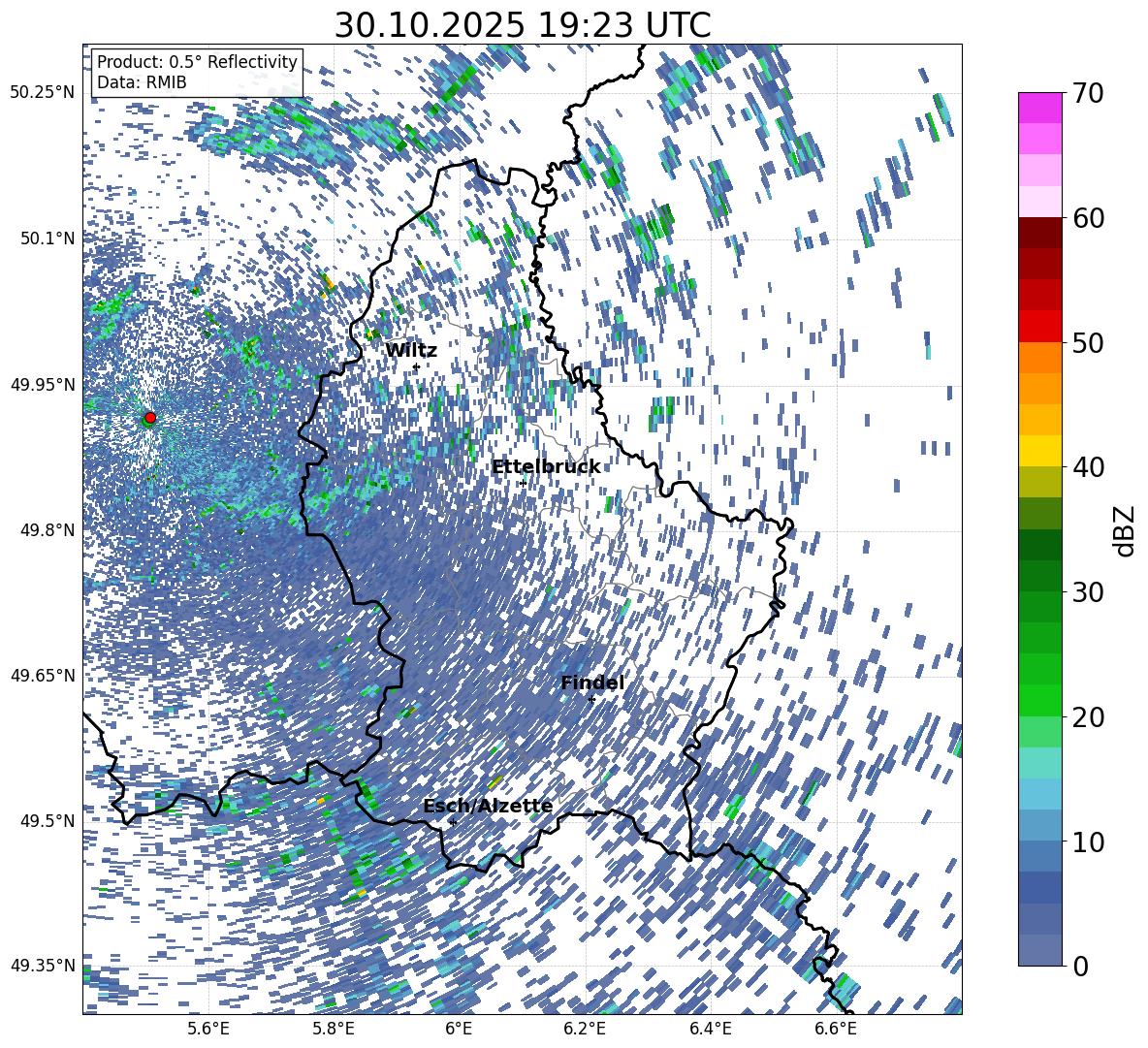Viewport: 1148px width, 1048px height.
Task: Click the Wiltz cross marker
Action: pyautogui.click(x=417, y=367)
